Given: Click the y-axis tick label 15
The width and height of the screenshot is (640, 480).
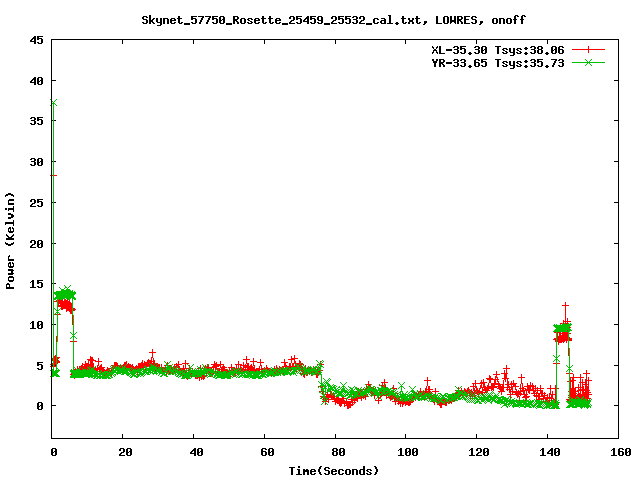Looking at the screenshot, I should tap(36, 284).
